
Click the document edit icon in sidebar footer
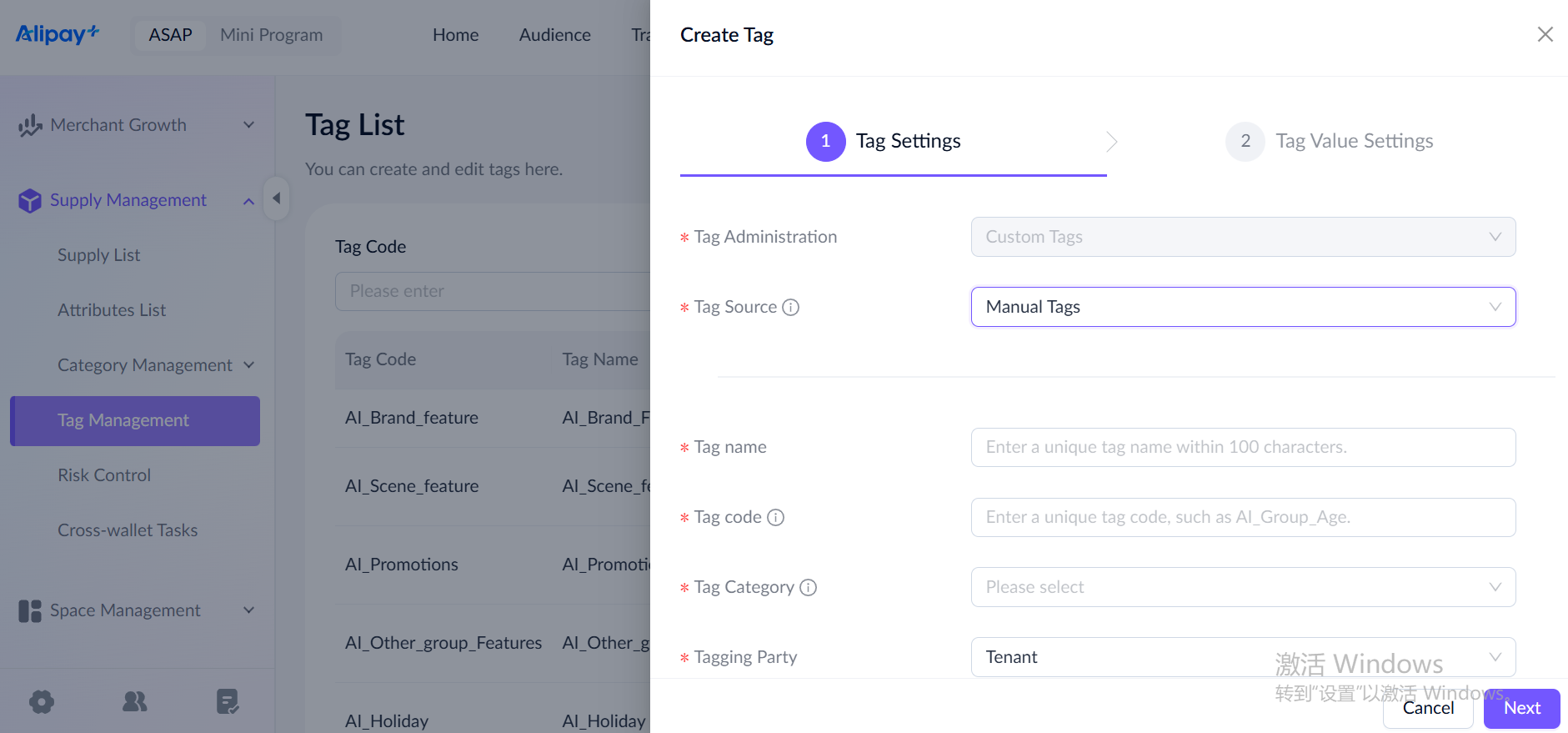click(x=227, y=701)
